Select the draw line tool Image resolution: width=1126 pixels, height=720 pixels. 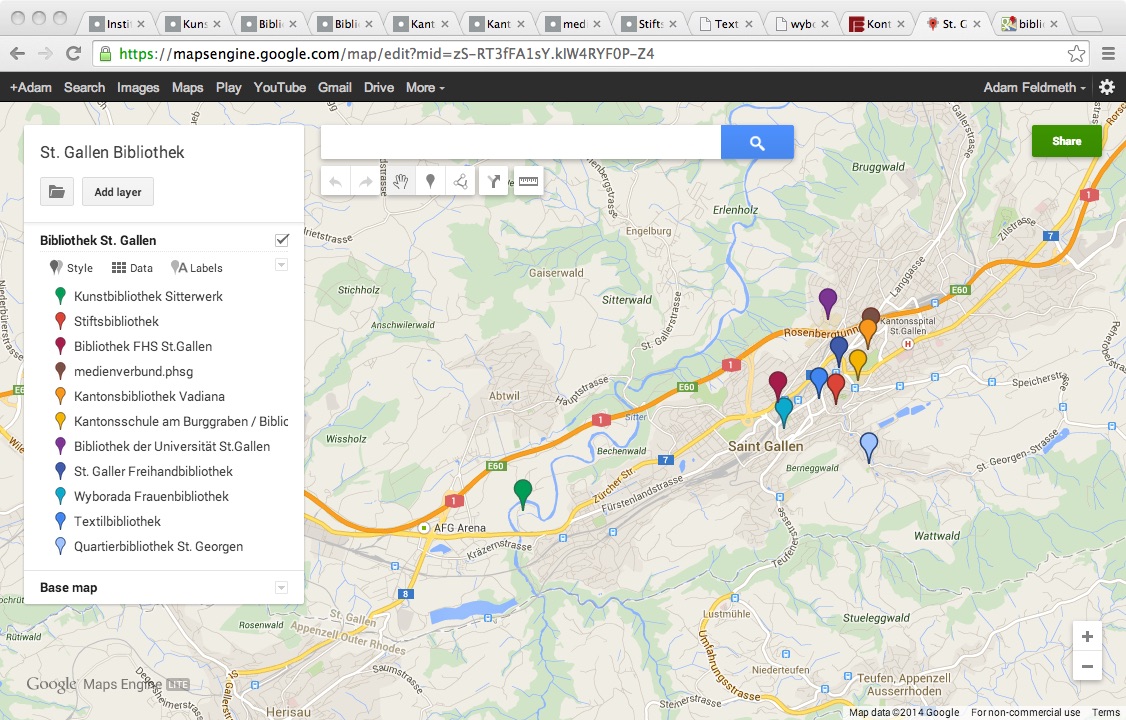point(461,182)
